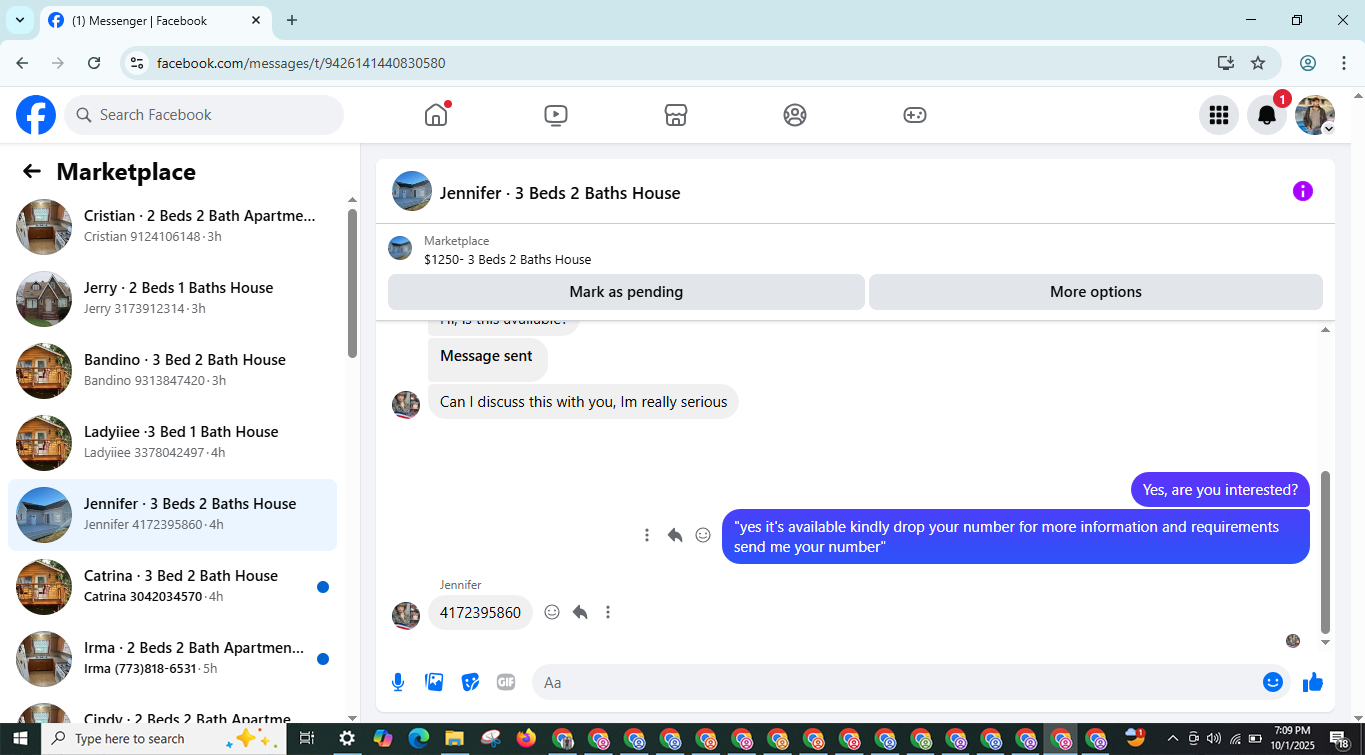Image resolution: width=1365 pixels, height=755 pixels.
Task: Select Jennifer 3 Beds 2 Baths House chat
Action: click(x=172, y=515)
